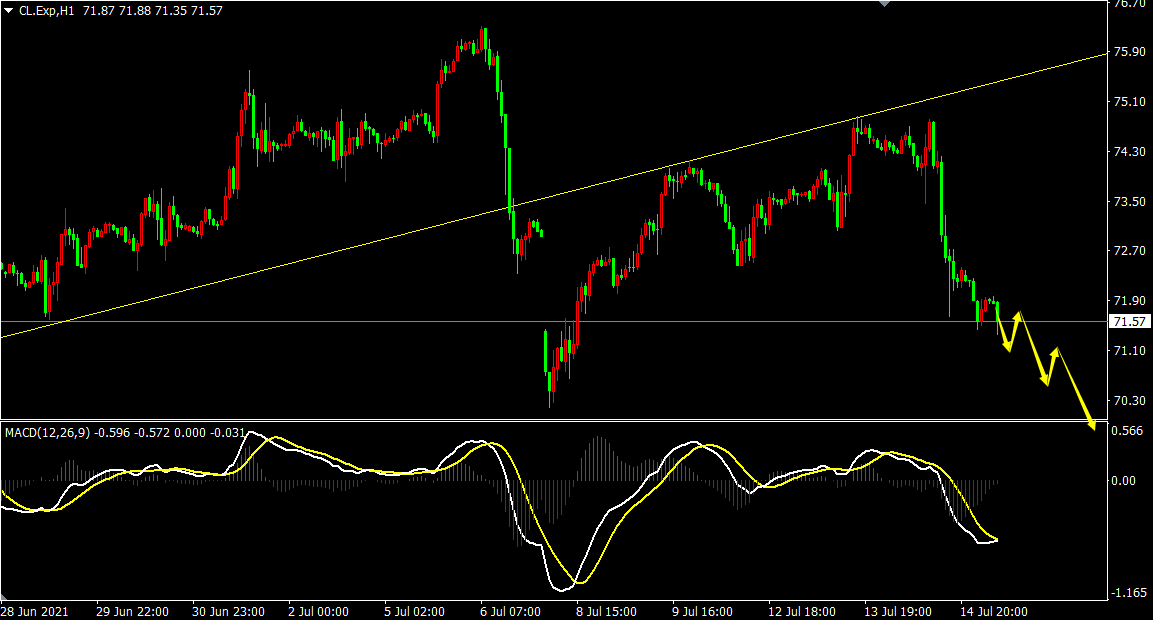The height and width of the screenshot is (620, 1153).
Task: Click the chart shift marker on the top edge
Action: 885,4
